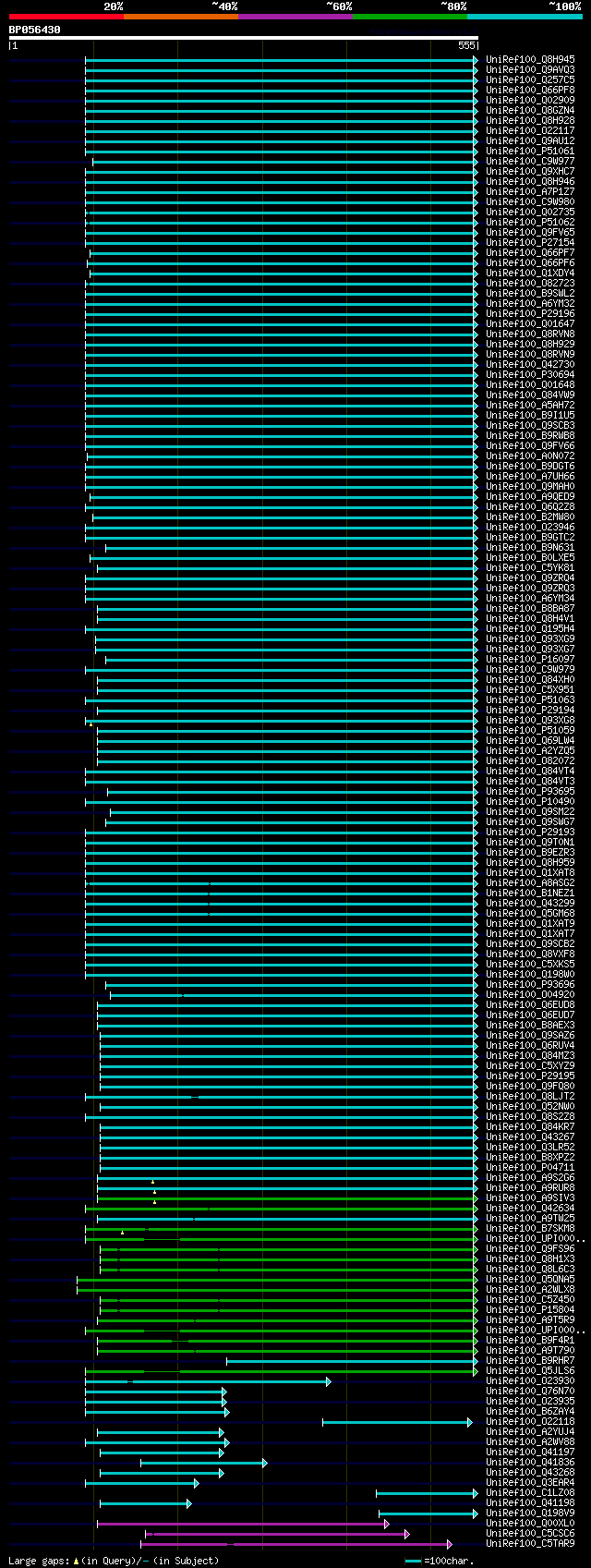Click the UniRef100_A0N072 label

[530, 456]
